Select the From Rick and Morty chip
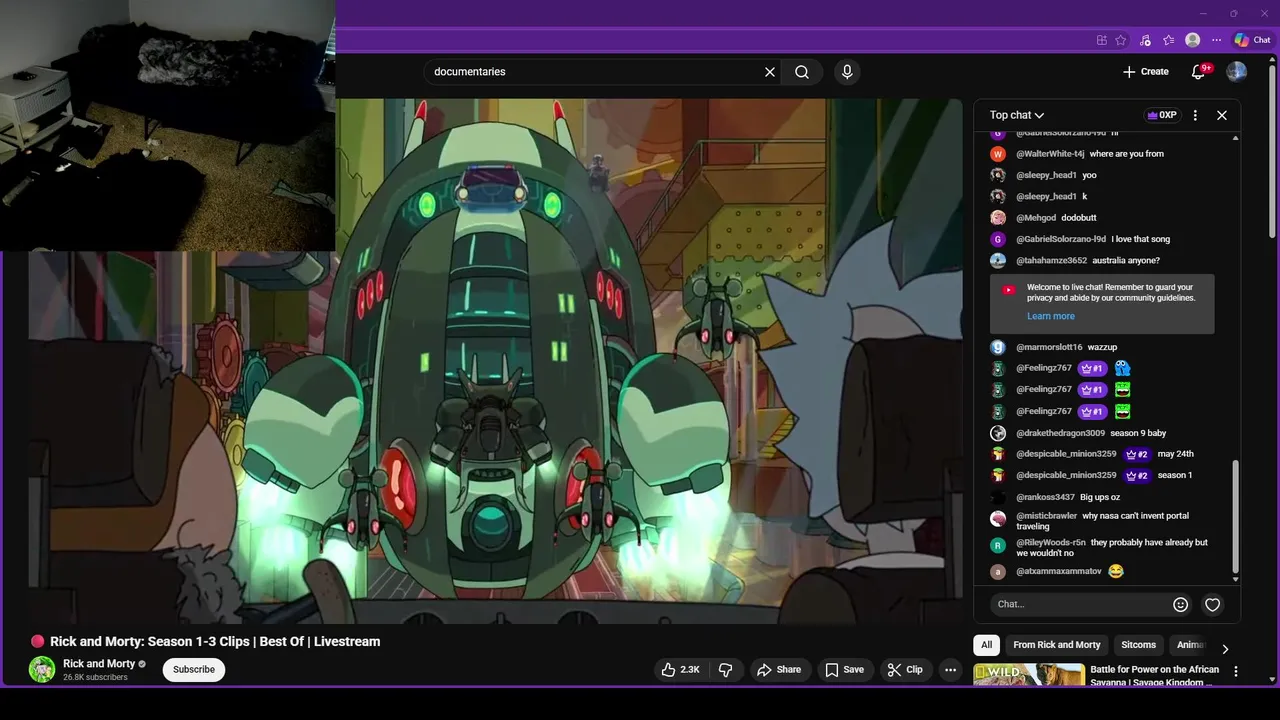This screenshot has height=720, width=1280. (x=1057, y=645)
